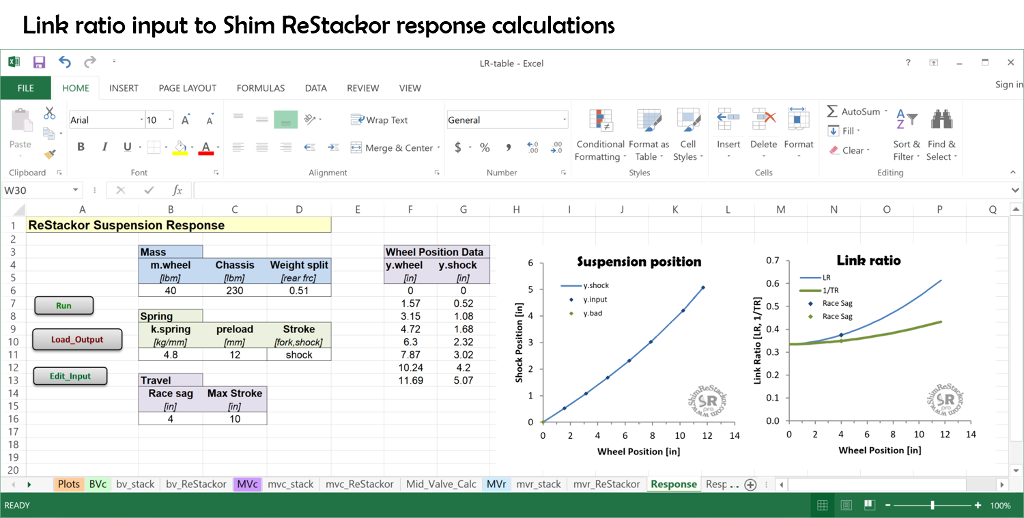1024x518 pixels.
Task: Click the Insert cells icon
Action: coord(728,120)
